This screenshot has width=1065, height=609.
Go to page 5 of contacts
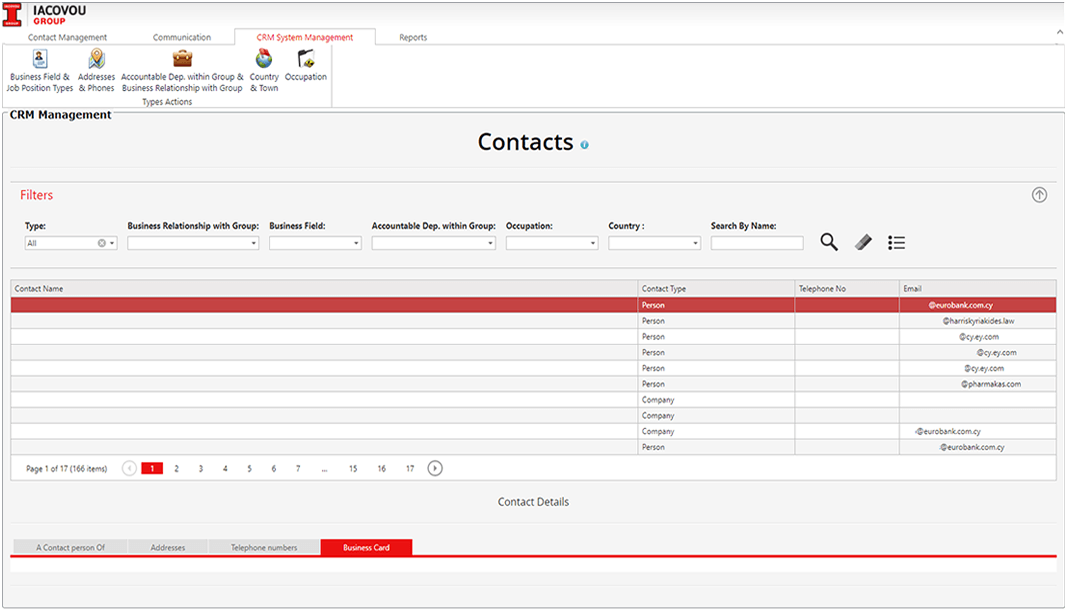tap(249, 468)
